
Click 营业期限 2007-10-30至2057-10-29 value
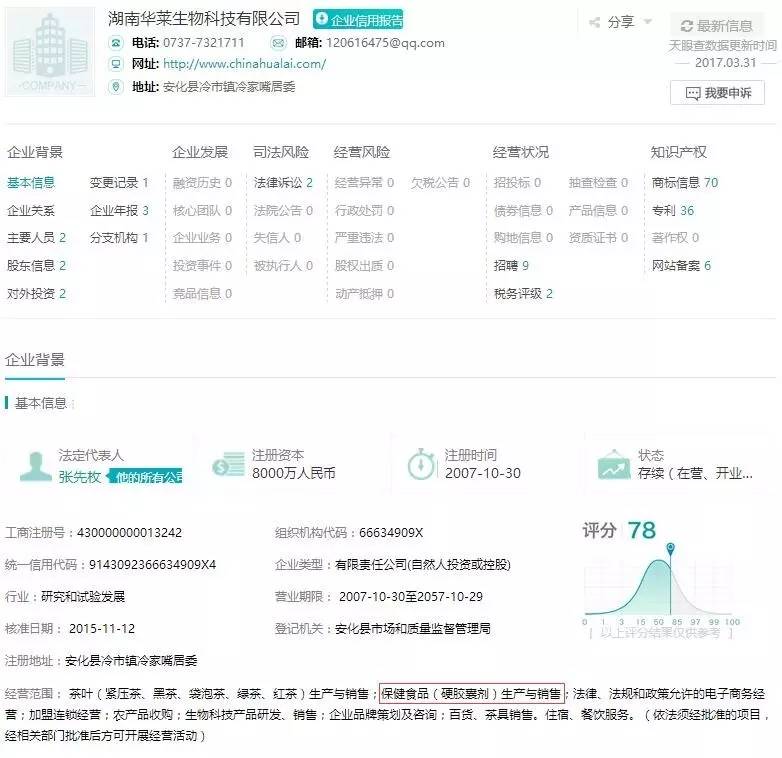point(411,596)
